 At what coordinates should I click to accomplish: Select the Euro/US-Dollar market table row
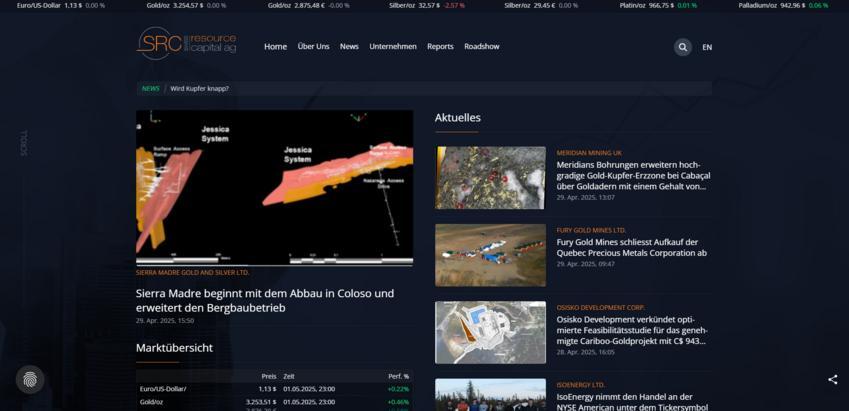(275, 389)
